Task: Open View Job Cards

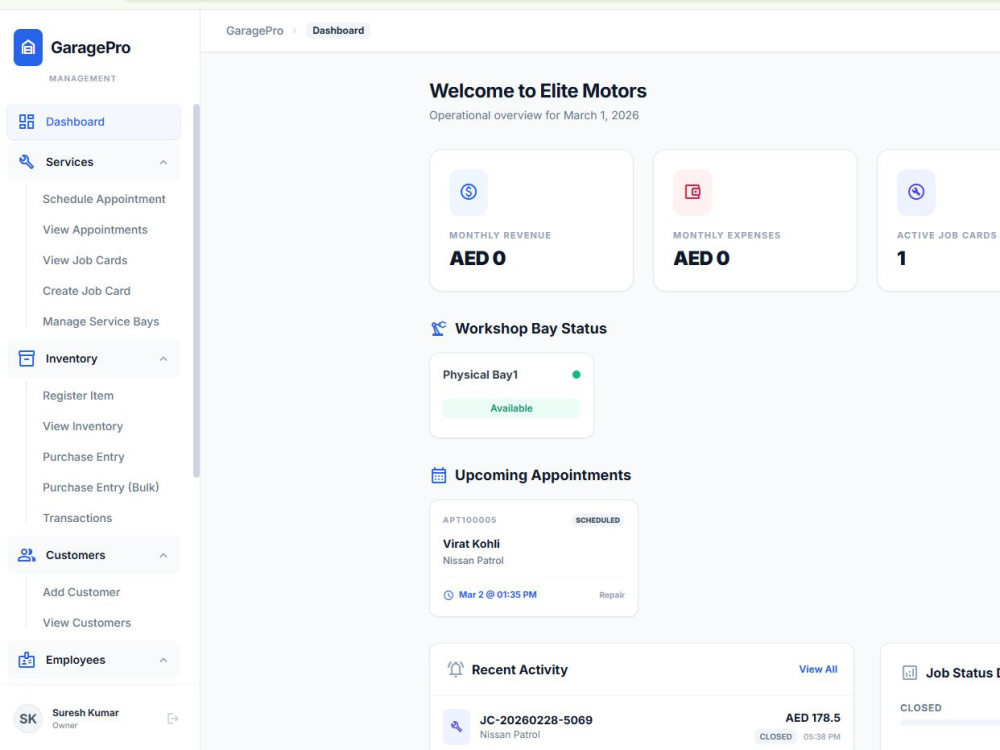Action: 85,260
